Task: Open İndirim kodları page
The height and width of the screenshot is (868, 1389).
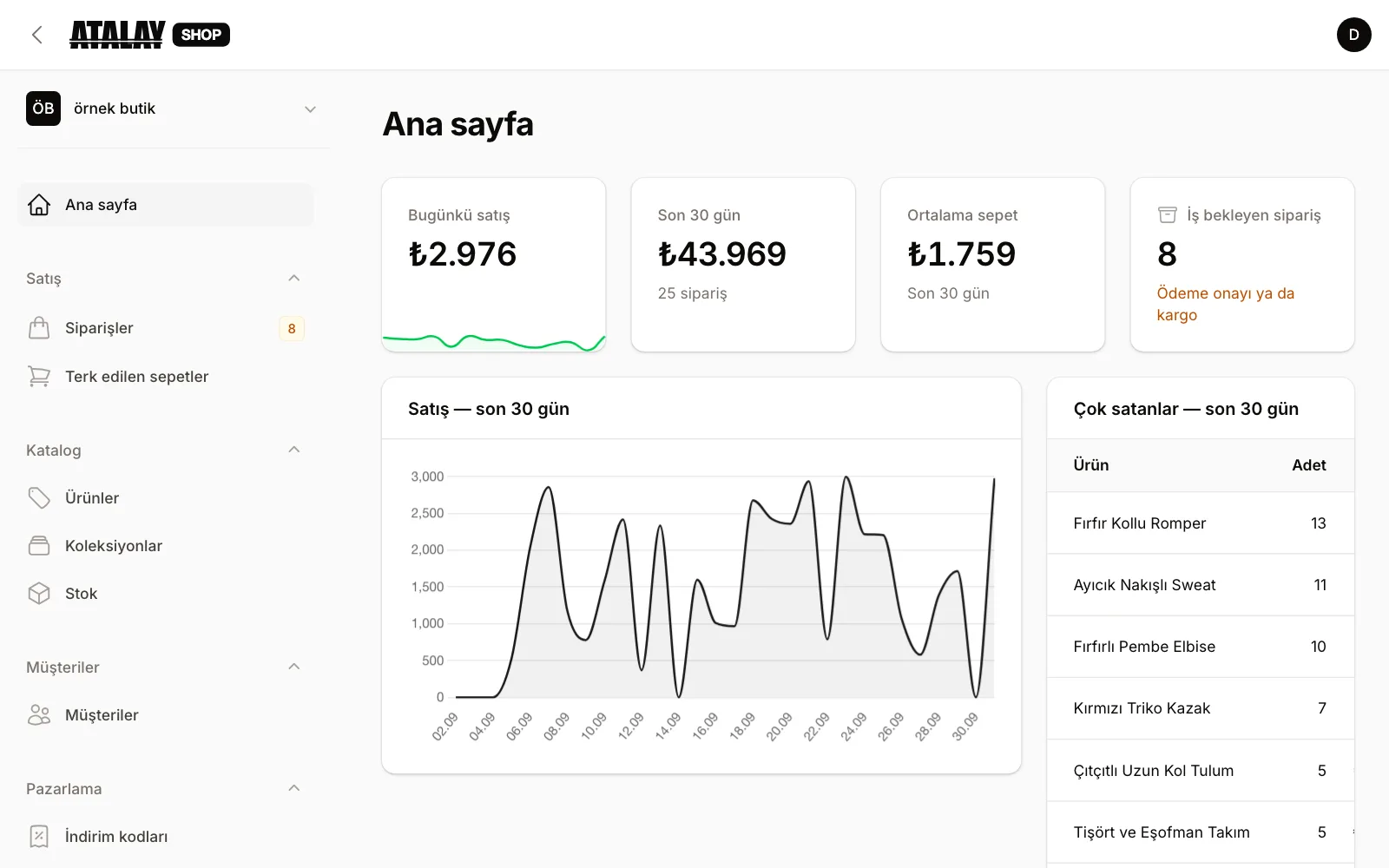Action: [165, 837]
